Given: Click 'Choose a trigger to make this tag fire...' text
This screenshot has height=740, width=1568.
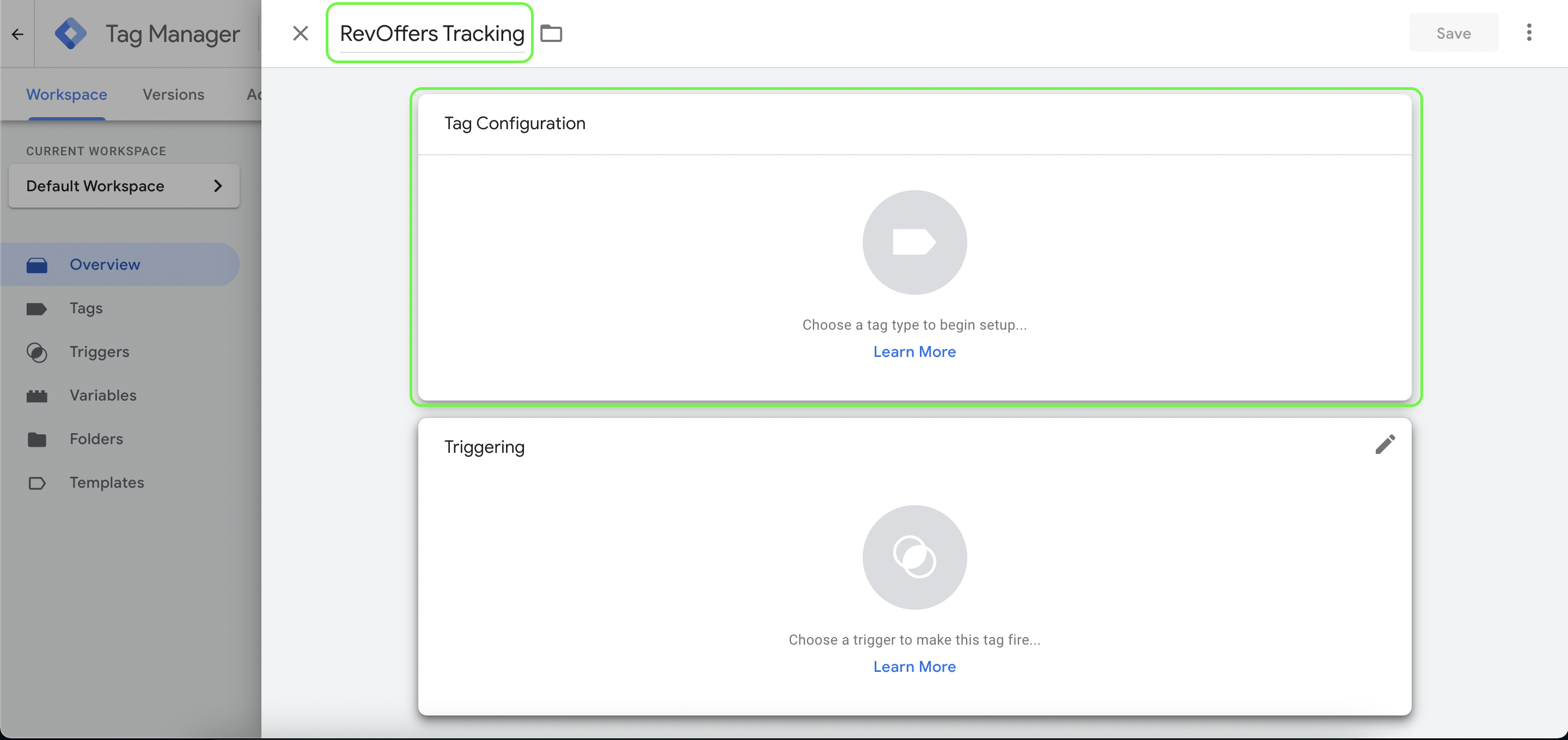Looking at the screenshot, I should [x=914, y=640].
